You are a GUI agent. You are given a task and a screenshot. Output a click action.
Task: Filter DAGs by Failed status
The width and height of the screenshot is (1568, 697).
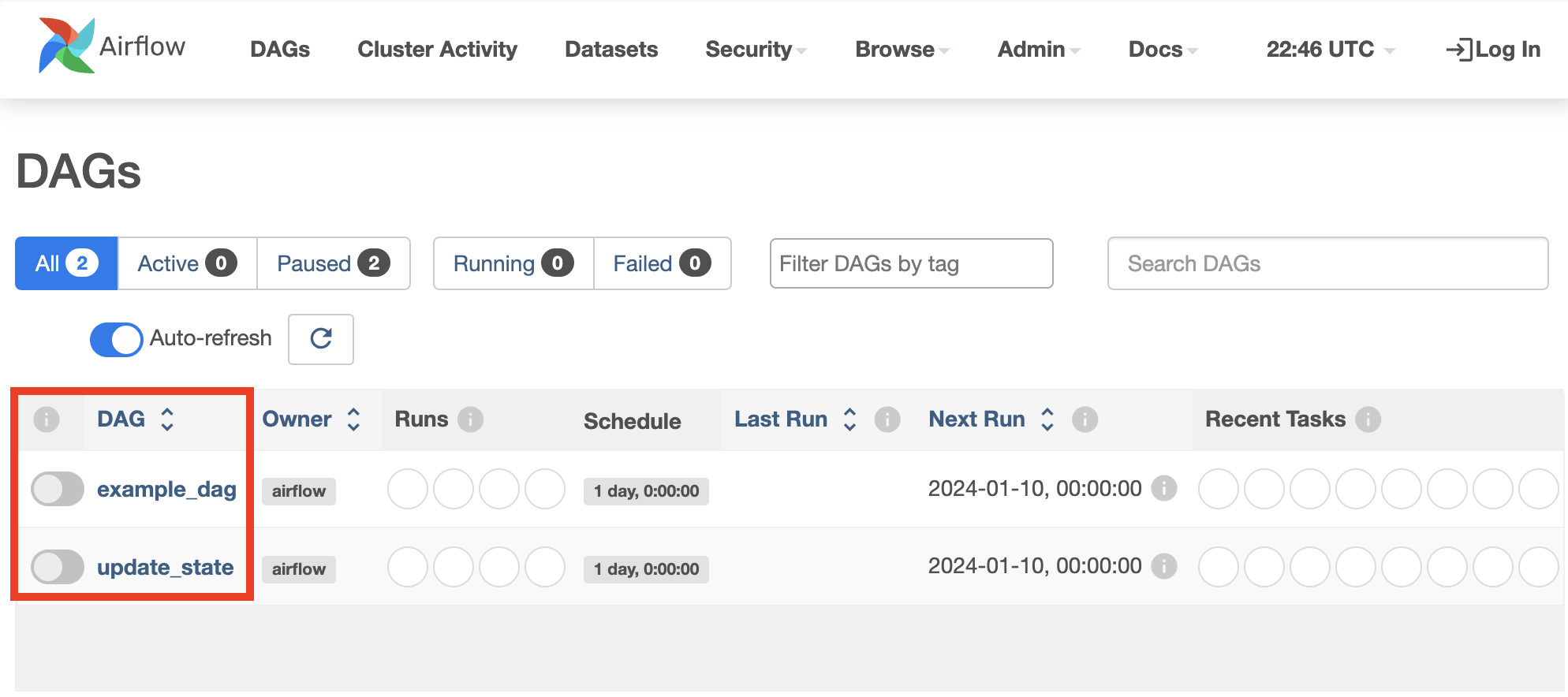(663, 263)
